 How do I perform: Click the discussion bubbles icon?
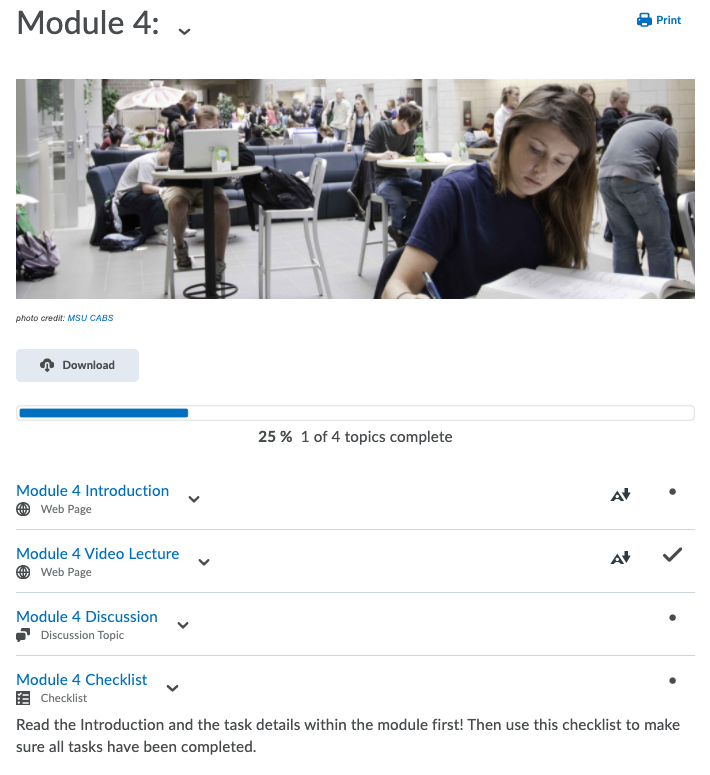tap(23, 635)
